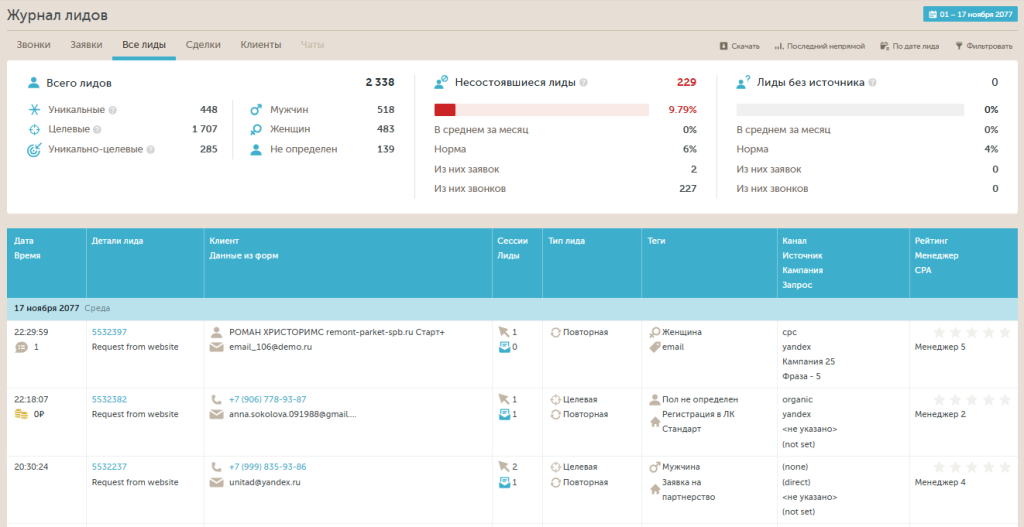1024x527 pixels.
Task: Click help icon beside Лиды без источника
Action: (873, 83)
